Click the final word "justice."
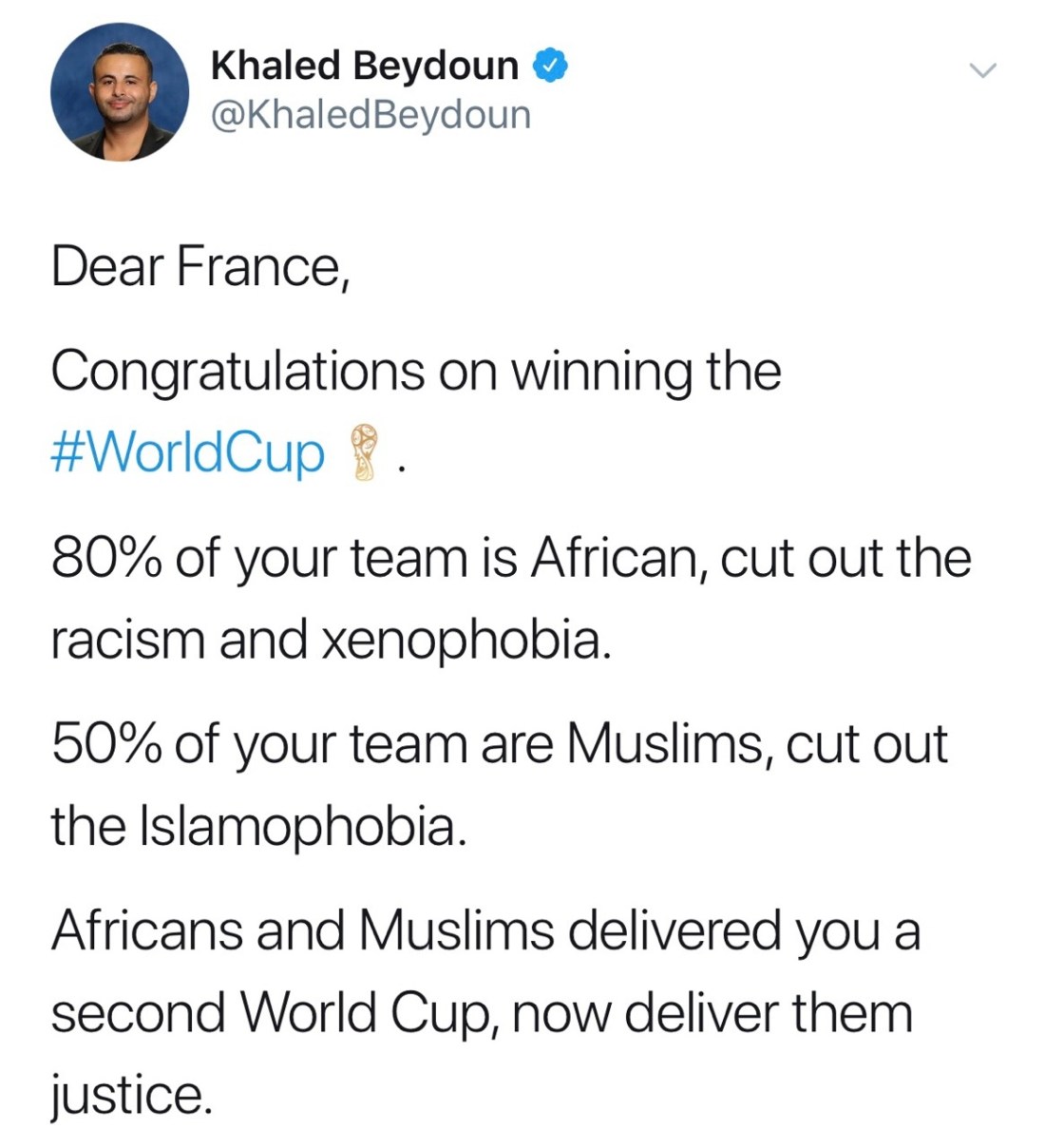 click(128, 1095)
